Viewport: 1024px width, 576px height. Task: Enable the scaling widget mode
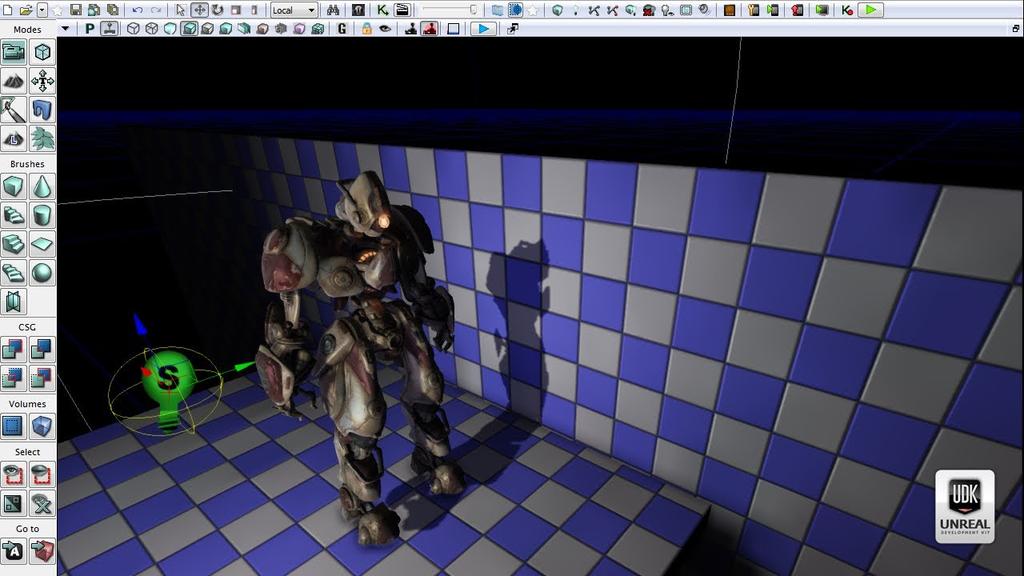(x=236, y=10)
